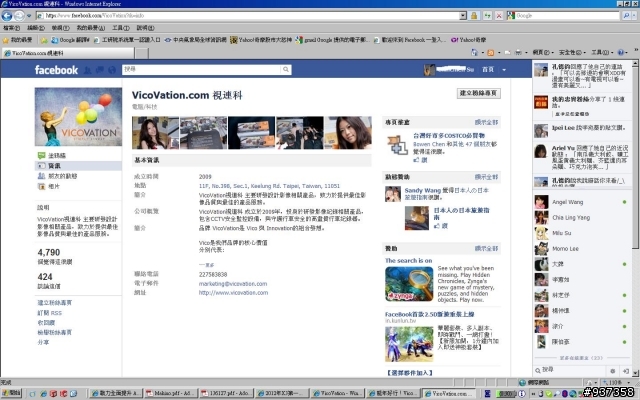The image size is (640, 400).
Task: Open the 檔案(F) menu
Action: click(11, 28)
